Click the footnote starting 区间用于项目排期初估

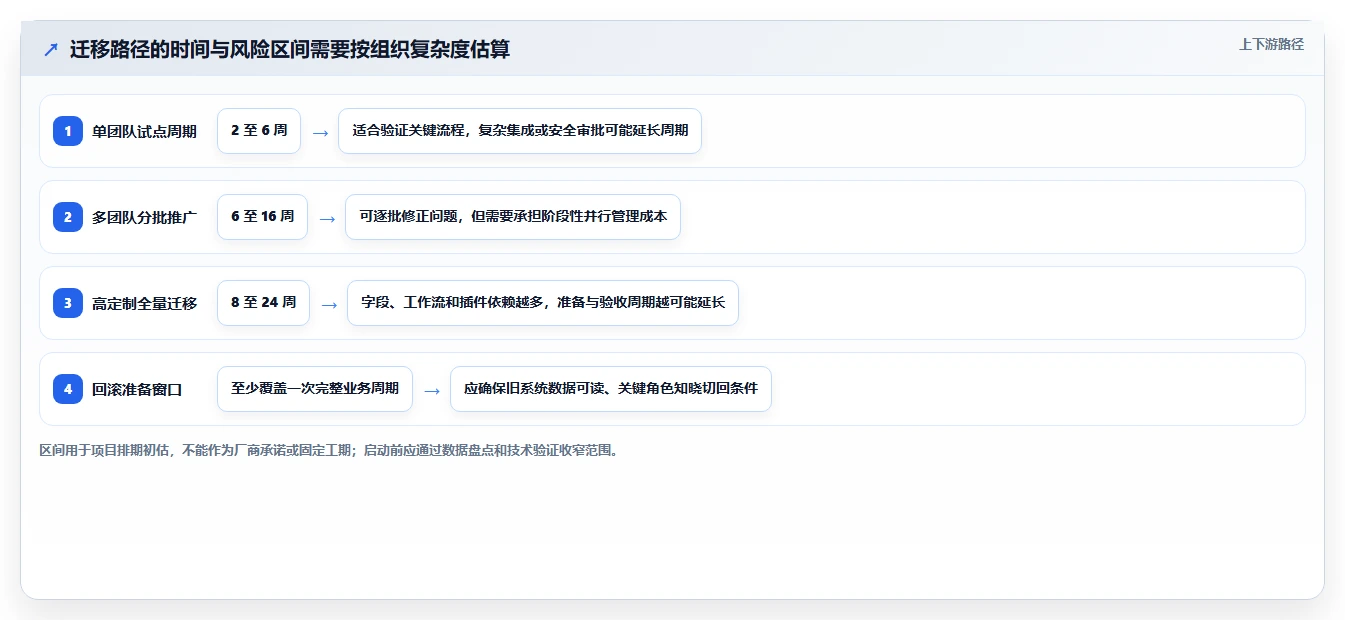click(x=329, y=450)
